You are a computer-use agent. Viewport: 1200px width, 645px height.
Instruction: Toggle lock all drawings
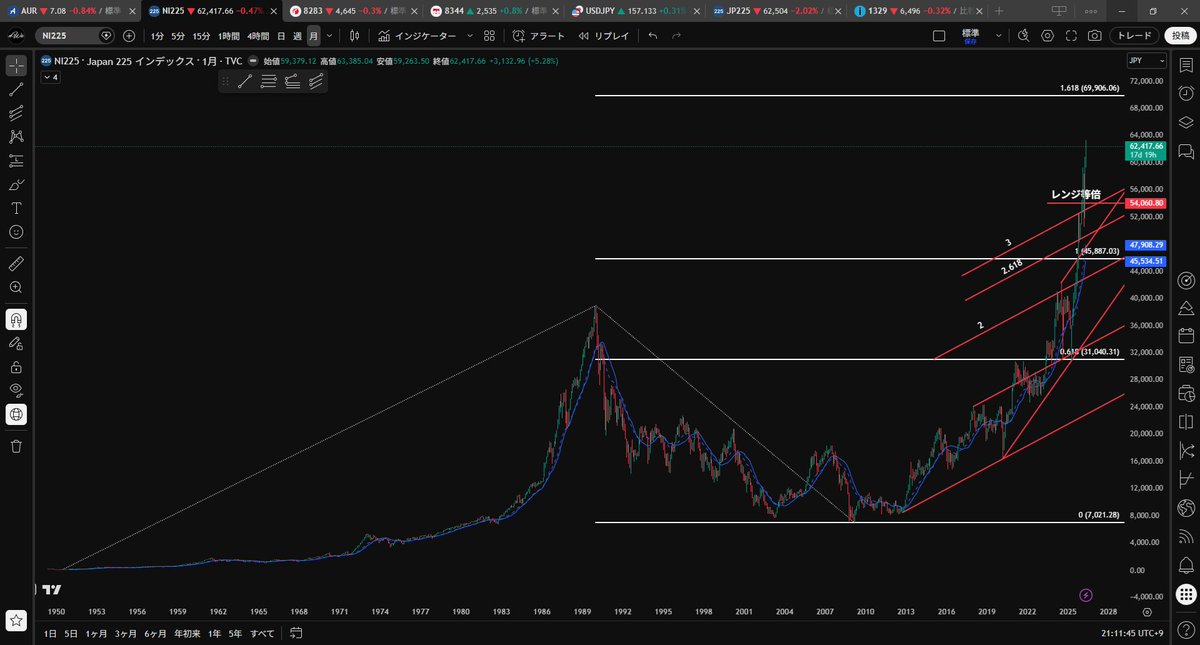[16, 367]
